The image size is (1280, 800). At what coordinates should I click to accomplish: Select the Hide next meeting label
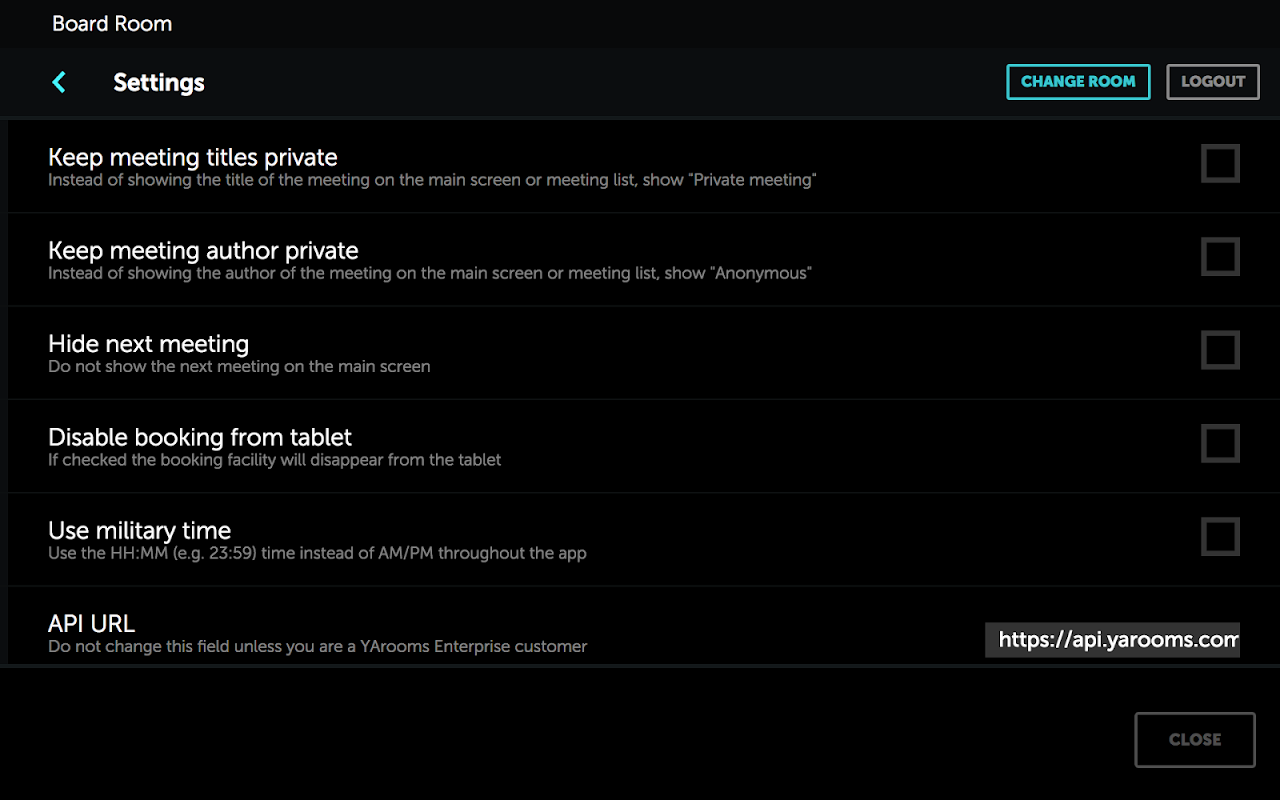(x=148, y=344)
